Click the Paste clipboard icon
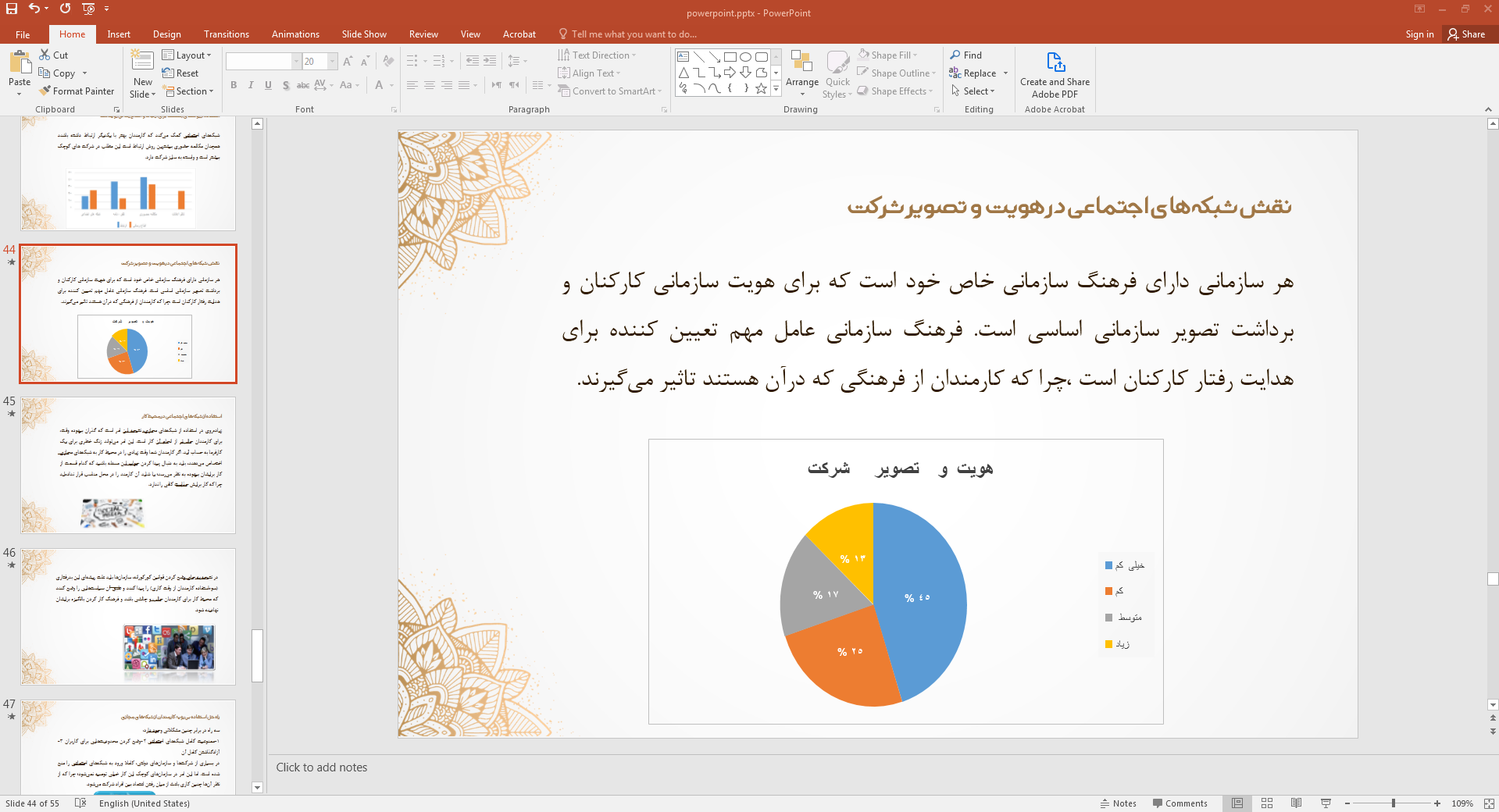This screenshot has width=1499, height=812. [20, 62]
